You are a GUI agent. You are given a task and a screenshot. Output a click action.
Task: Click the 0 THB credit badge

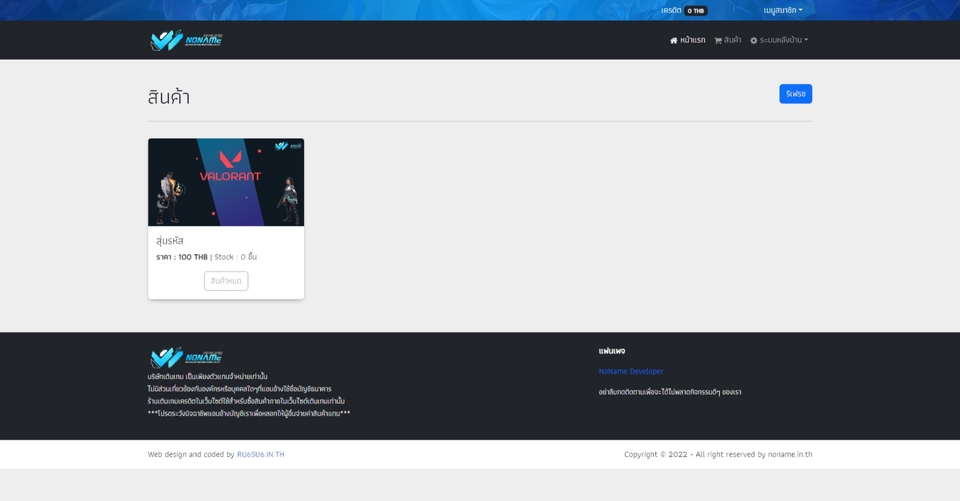[696, 10]
